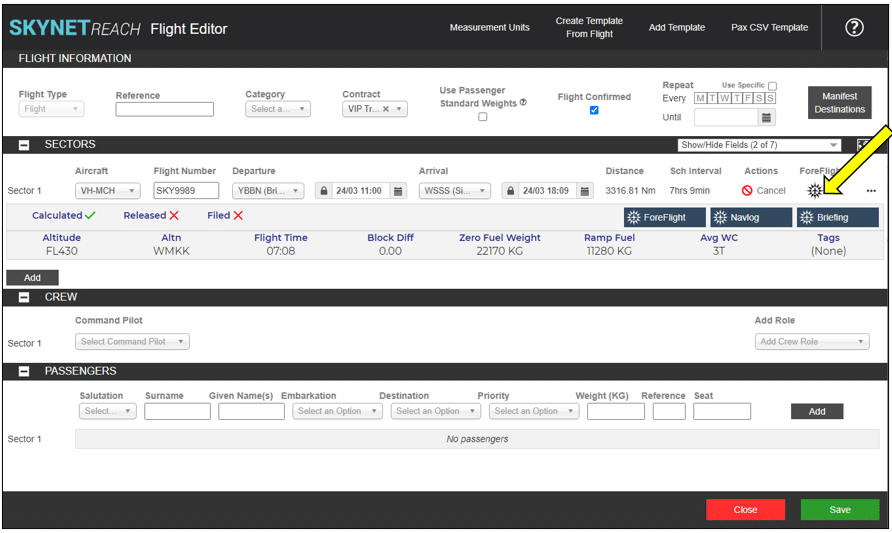Open the Flight Type dropdown
This screenshot has height=533, width=892.
click(x=51, y=109)
